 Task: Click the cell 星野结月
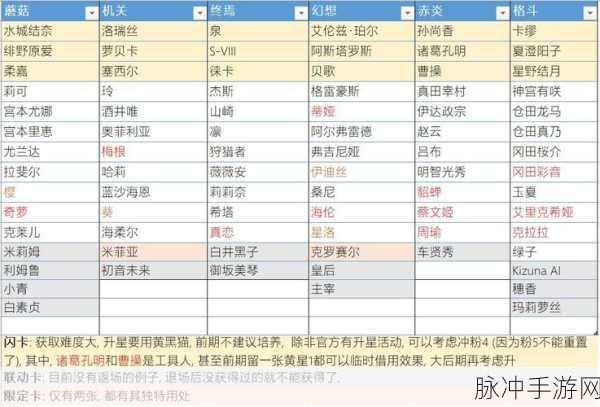click(x=554, y=71)
